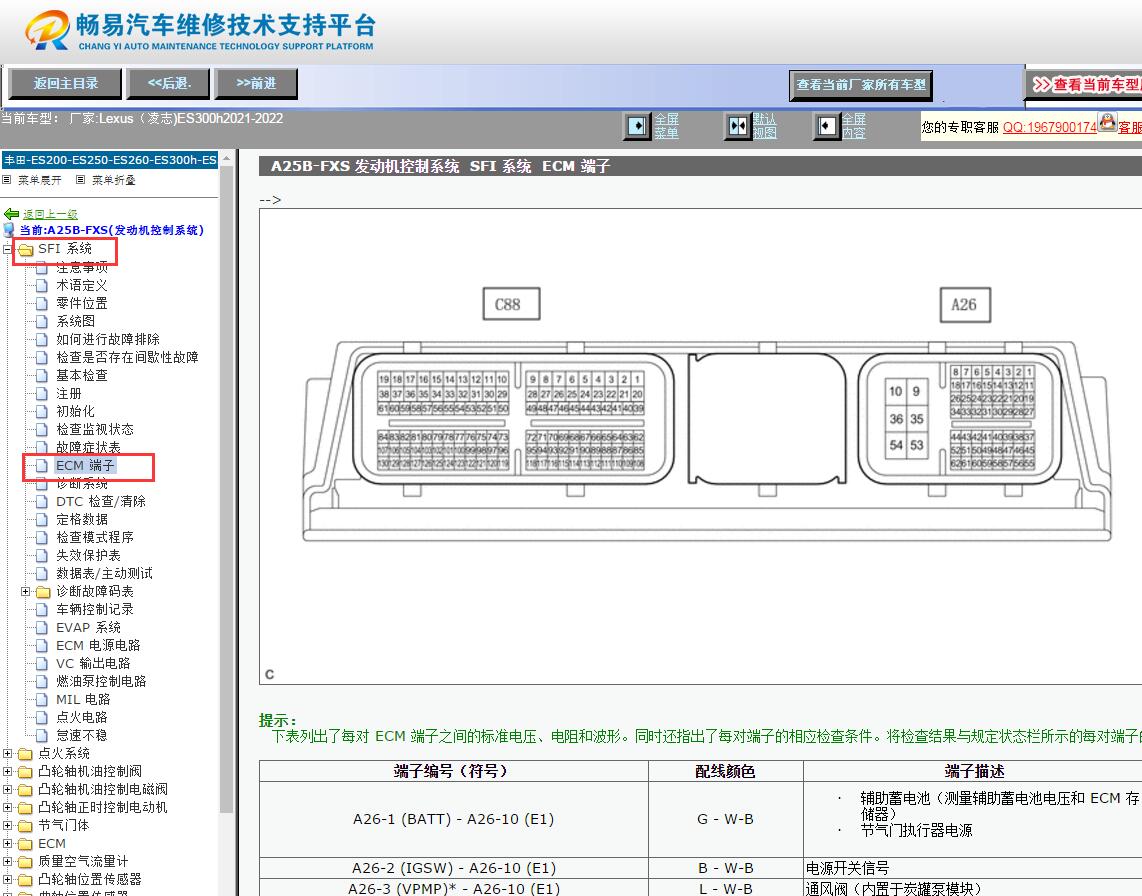The width and height of the screenshot is (1142, 896).
Task: Click the 菜单折叠 icon
Action: tap(80, 180)
